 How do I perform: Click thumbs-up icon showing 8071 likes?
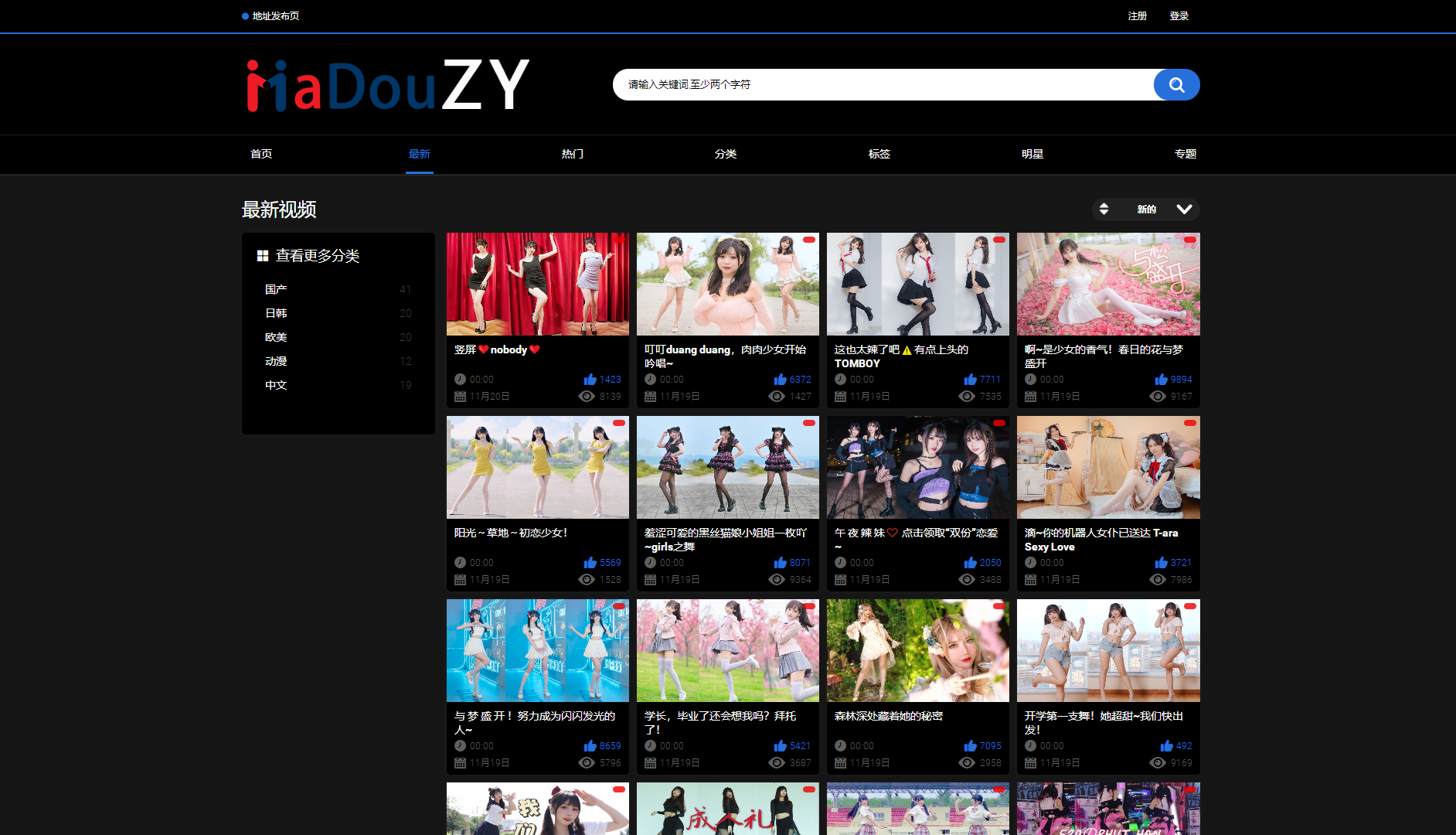pos(780,563)
